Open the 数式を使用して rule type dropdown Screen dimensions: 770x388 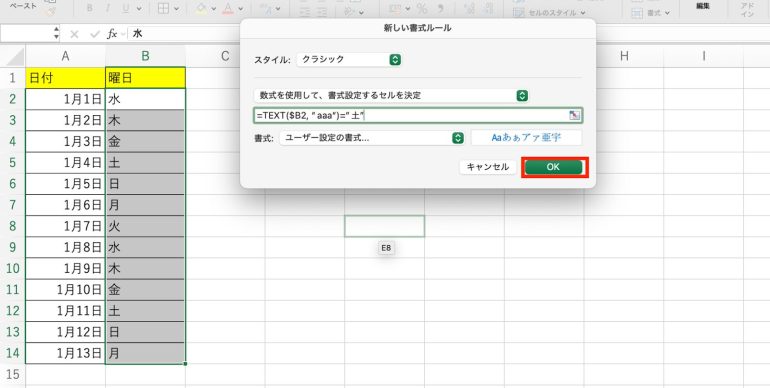pos(391,96)
